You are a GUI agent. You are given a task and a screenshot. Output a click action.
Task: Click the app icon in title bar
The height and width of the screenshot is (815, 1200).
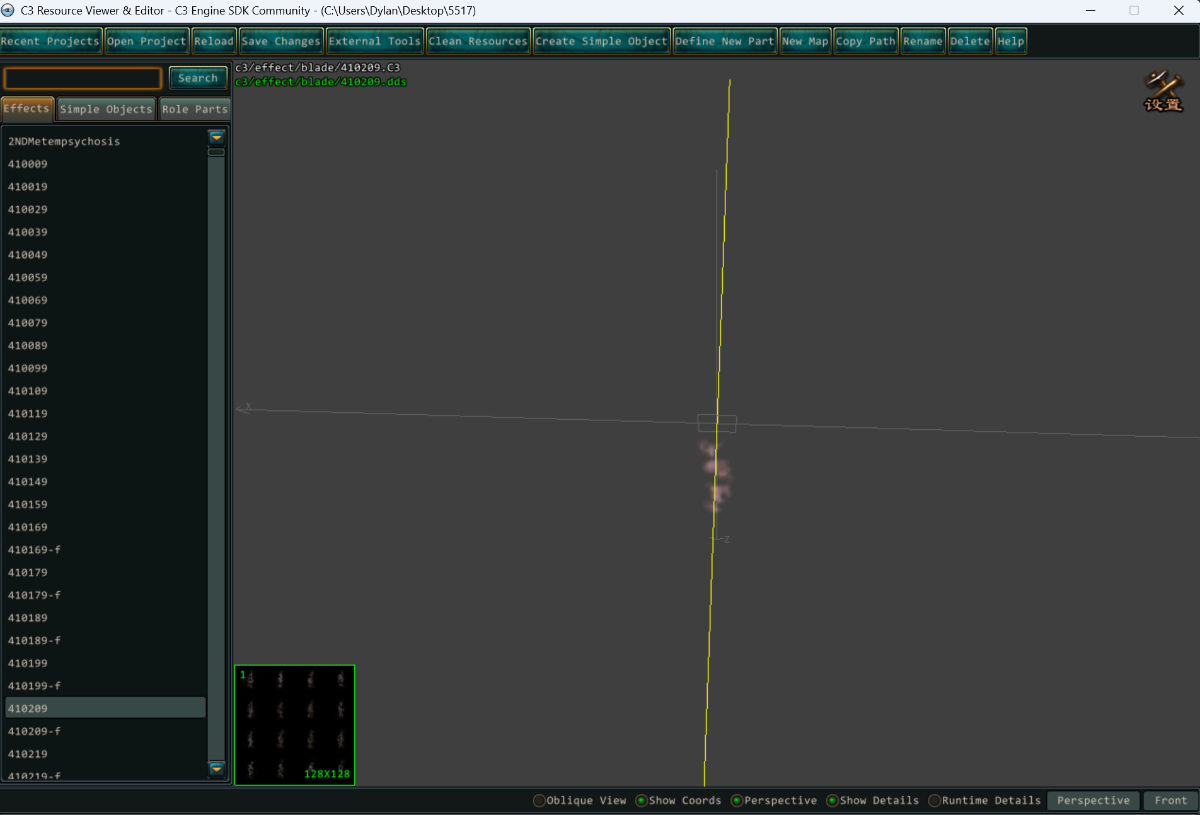pos(8,10)
